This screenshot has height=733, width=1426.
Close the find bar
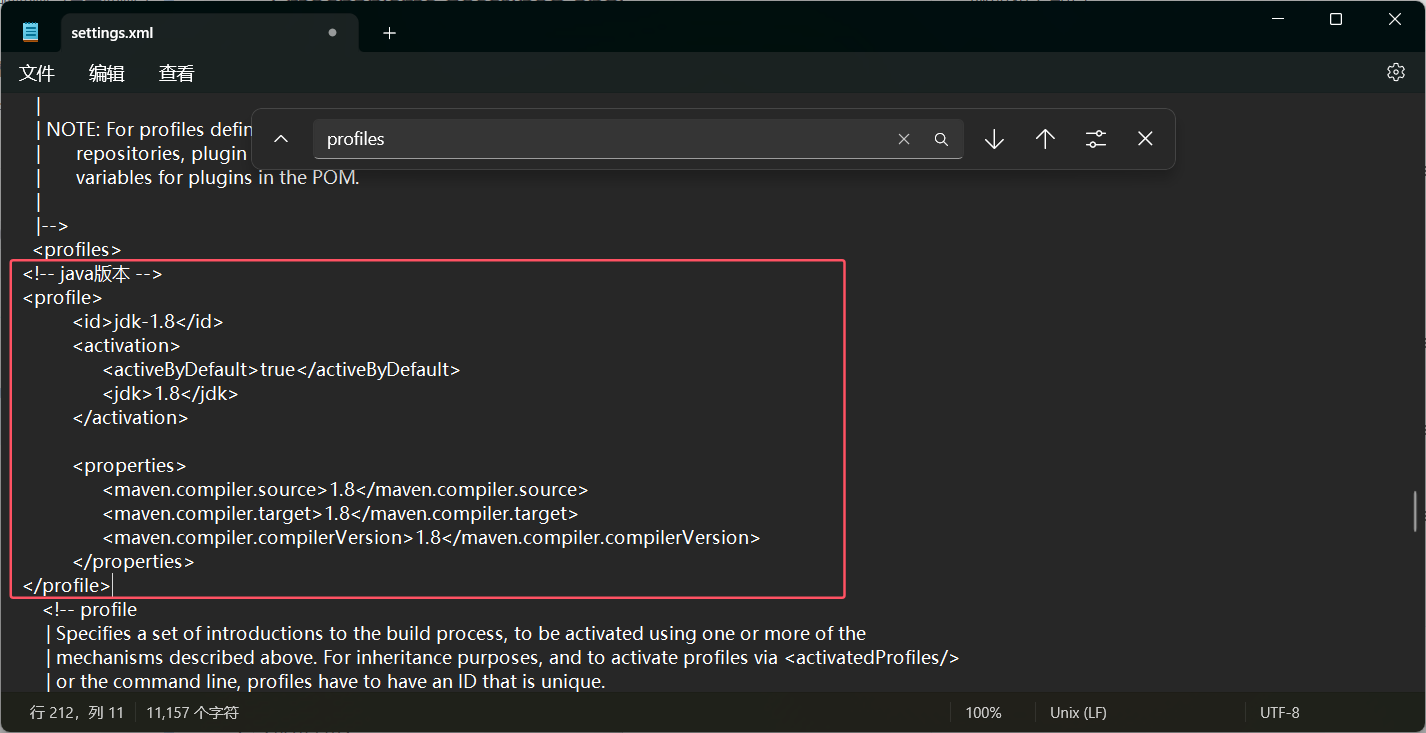click(x=1146, y=139)
